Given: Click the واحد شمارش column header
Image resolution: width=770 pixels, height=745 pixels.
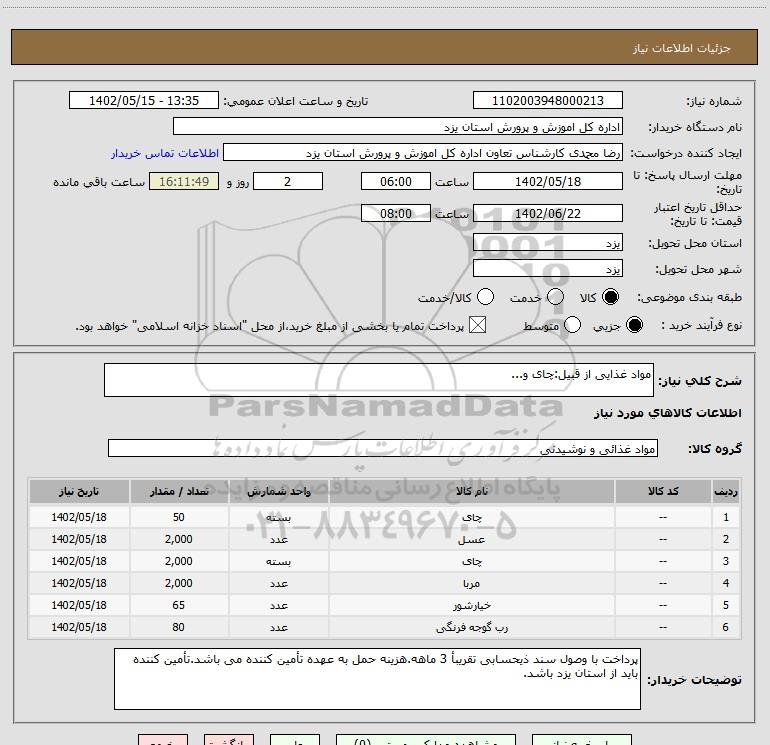Looking at the screenshot, I should click(278, 492).
